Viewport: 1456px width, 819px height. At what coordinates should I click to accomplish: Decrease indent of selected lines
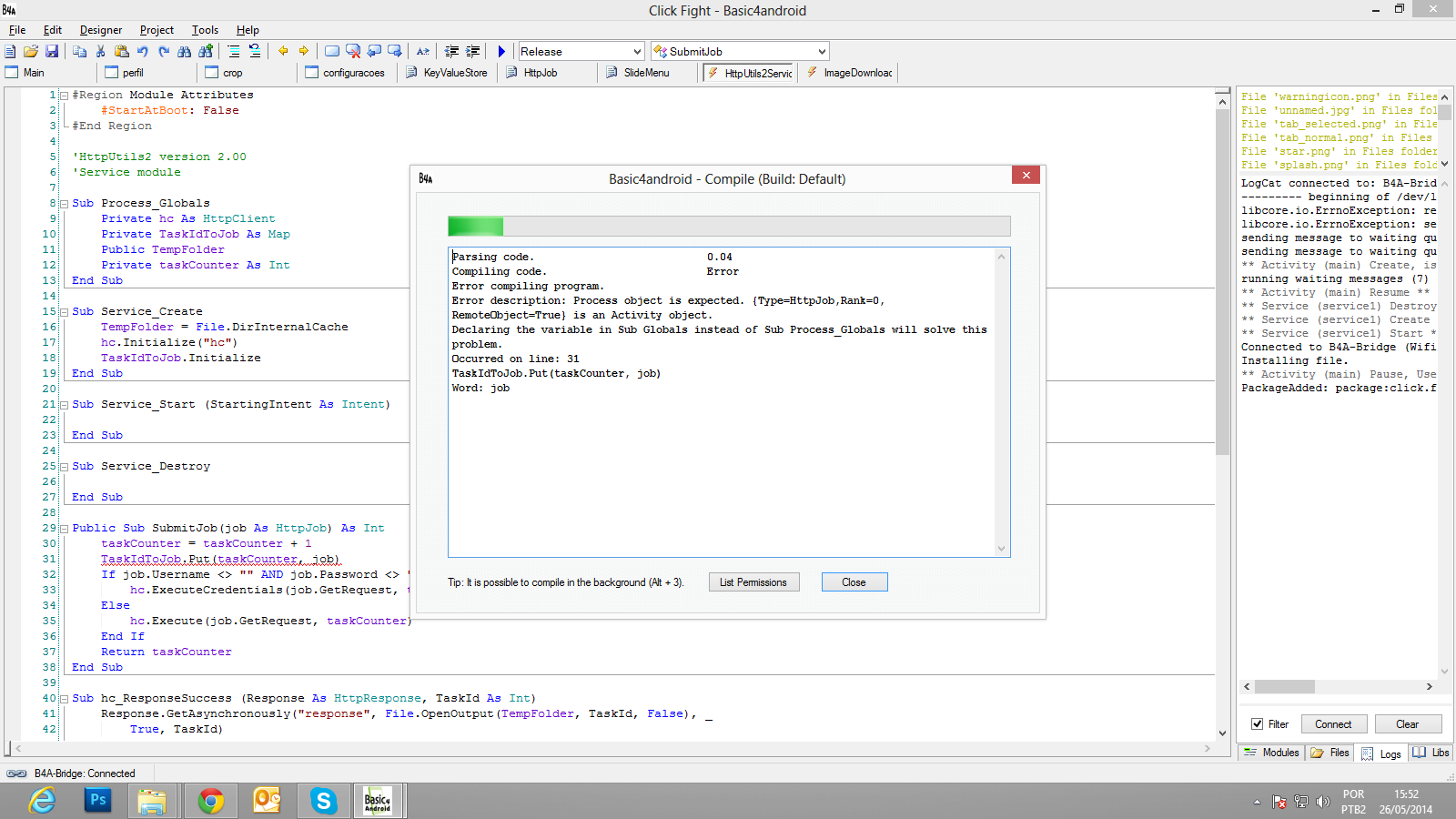point(451,52)
